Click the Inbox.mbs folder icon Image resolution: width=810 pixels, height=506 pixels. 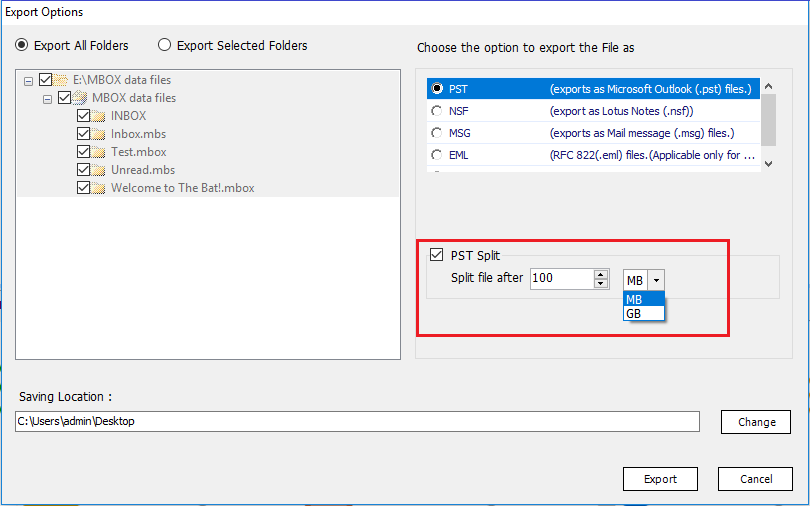tap(98, 134)
